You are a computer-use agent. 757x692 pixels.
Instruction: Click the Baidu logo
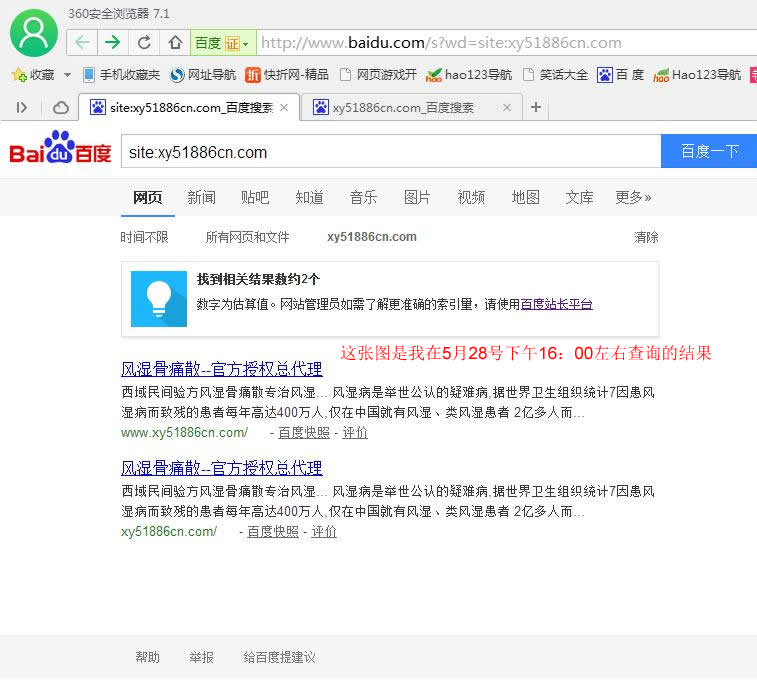(59, 151)
